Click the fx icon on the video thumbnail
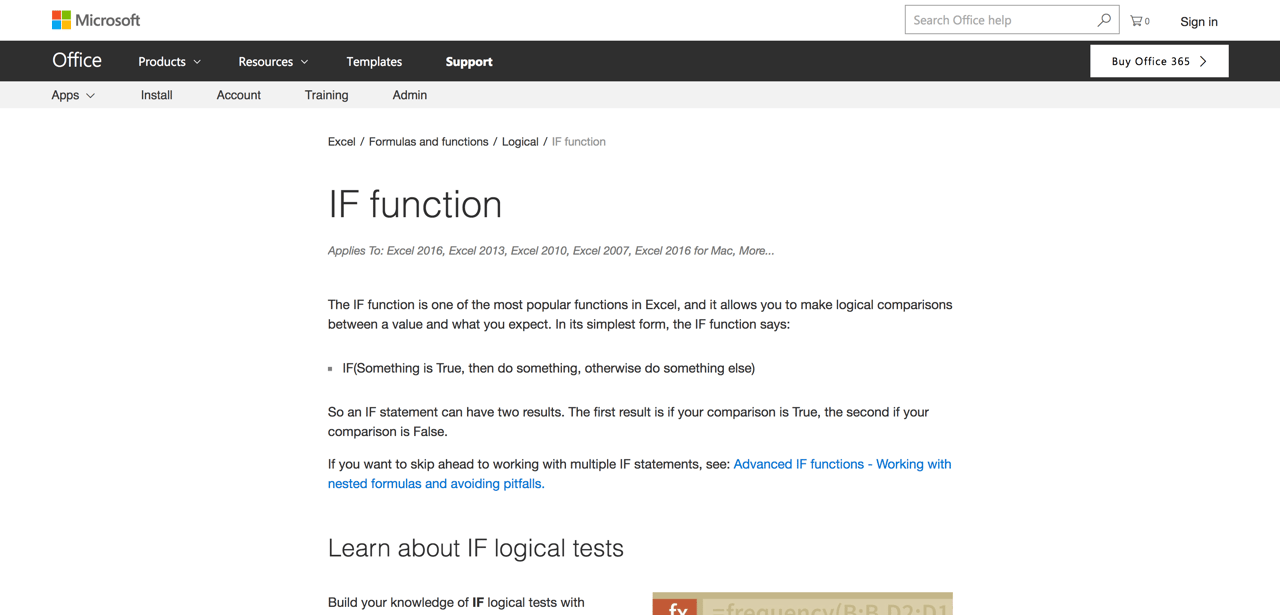 point(676,607)
